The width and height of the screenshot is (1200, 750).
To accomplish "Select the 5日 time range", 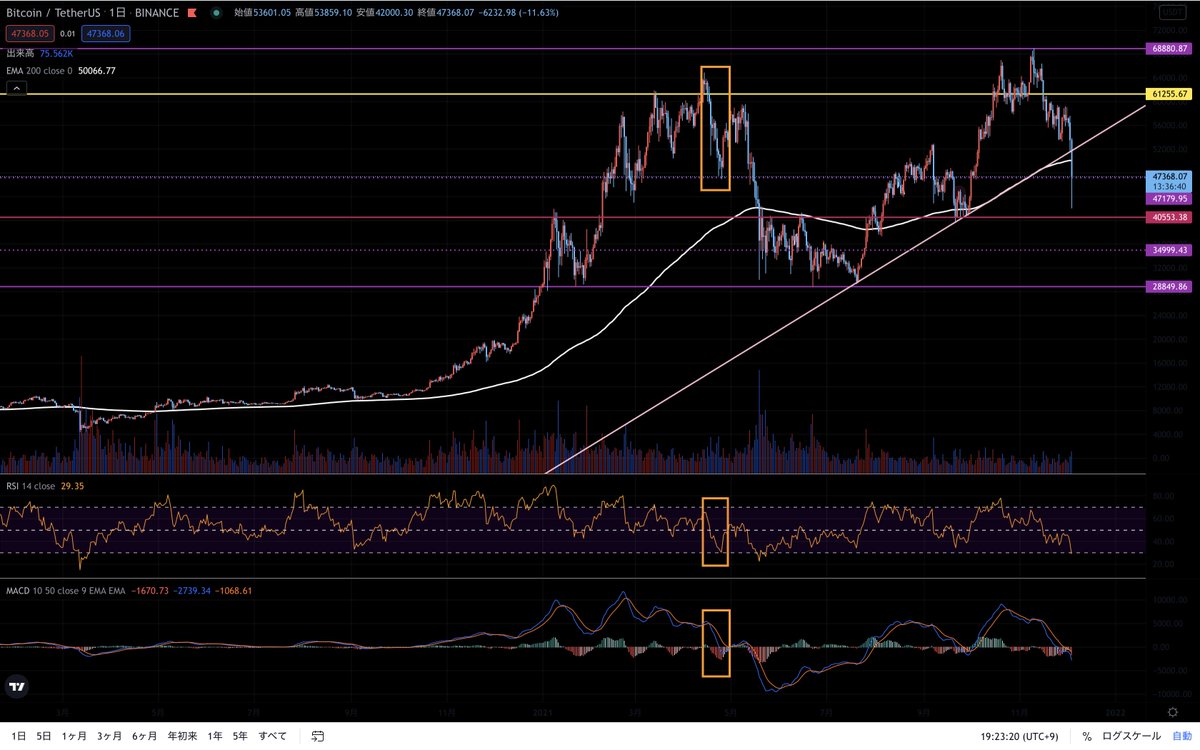I will pyautogui.click(x=43, y=736).
